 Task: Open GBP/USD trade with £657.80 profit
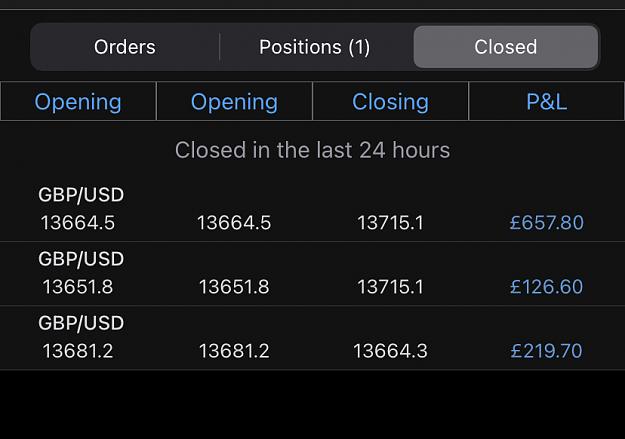point(312,209)
